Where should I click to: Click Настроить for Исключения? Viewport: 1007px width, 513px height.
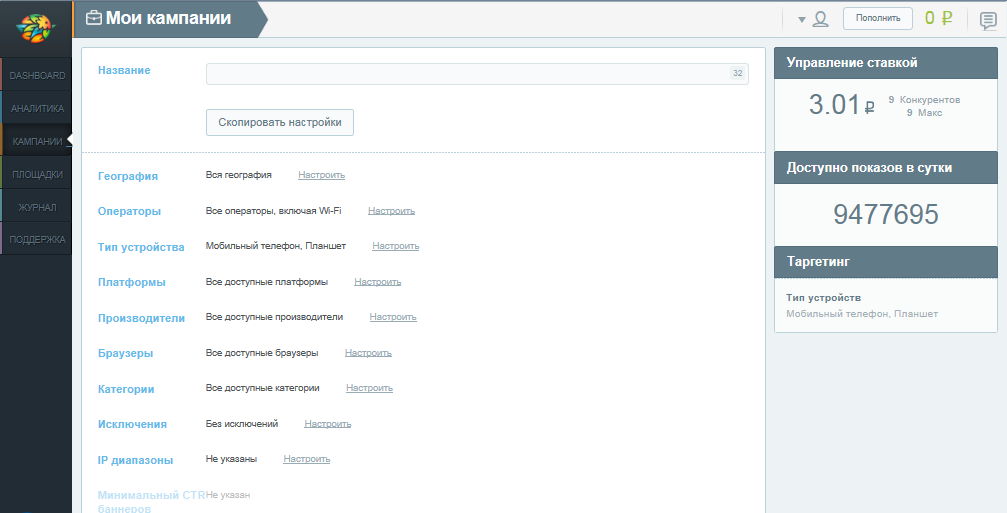pyautogui.click(x=328, y=424)
